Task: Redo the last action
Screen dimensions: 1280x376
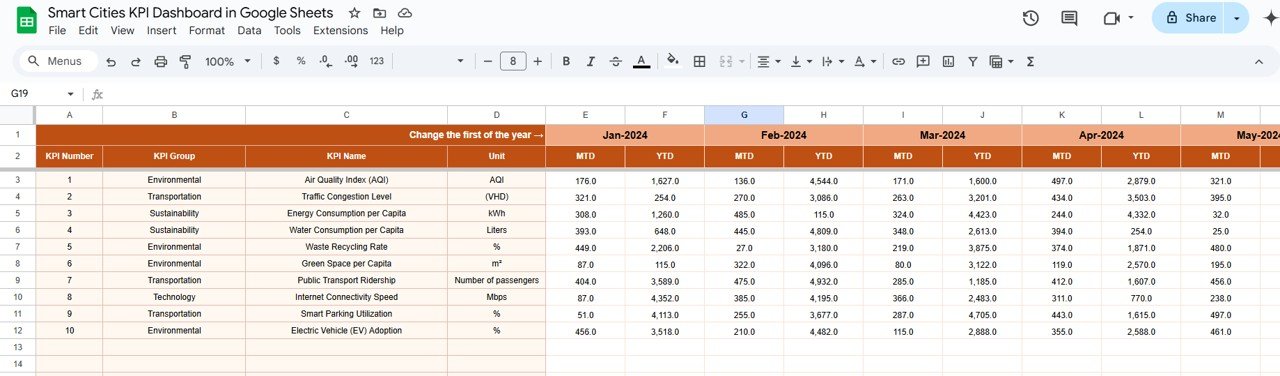Action: (136, 61)
